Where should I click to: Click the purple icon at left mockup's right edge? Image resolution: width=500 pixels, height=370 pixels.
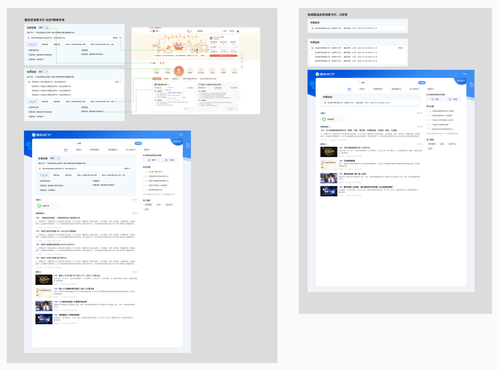[x=188, y=145]
